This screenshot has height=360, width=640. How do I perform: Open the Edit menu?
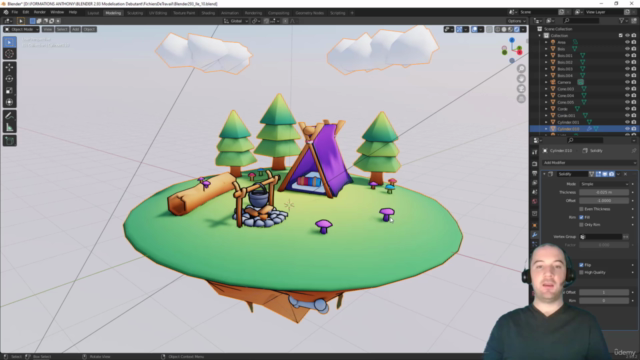(x=26, y=12)
